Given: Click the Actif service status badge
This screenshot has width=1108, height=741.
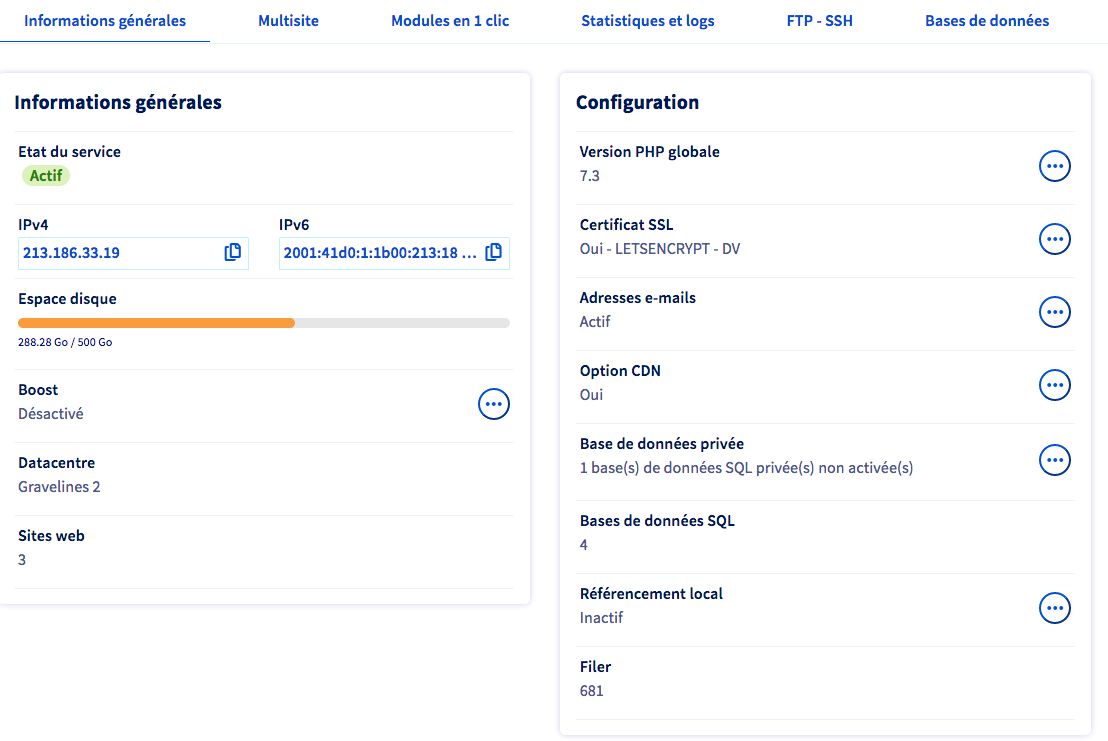Looking at the screenshot, I should click(x=46, y=176).
